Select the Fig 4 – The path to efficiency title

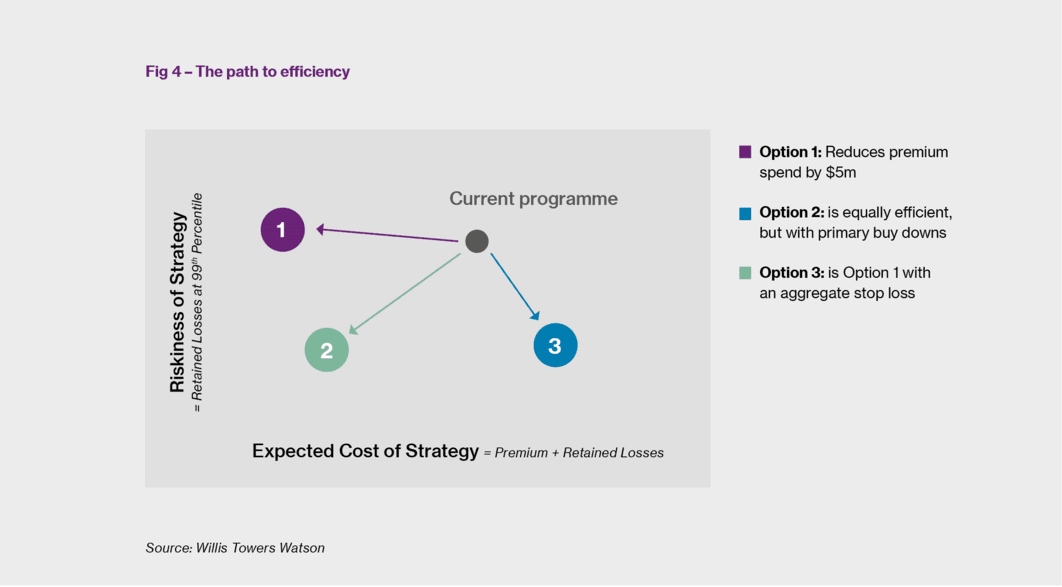(x=247, y=72)
